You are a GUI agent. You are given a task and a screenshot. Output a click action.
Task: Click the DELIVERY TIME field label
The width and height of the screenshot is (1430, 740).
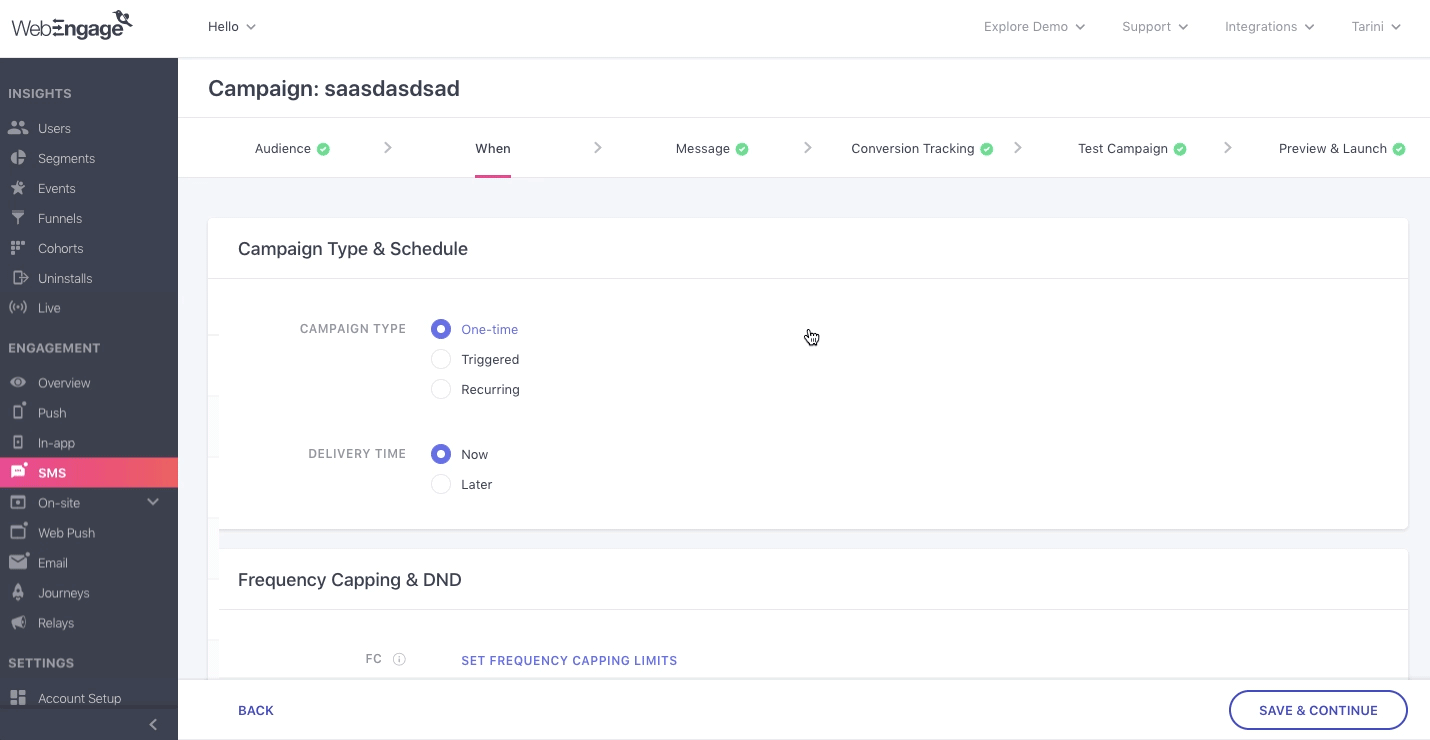point(357,453)
